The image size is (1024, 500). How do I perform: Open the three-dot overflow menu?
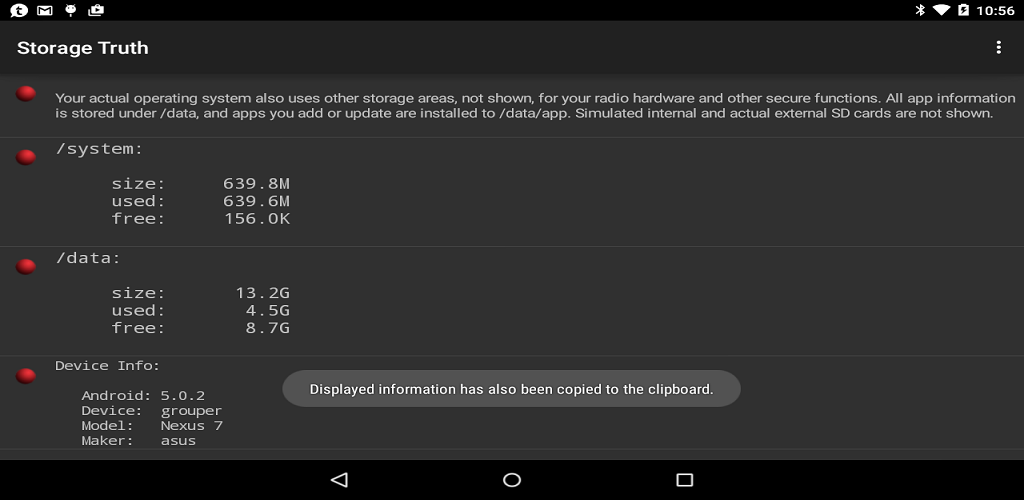coord(998,48)
